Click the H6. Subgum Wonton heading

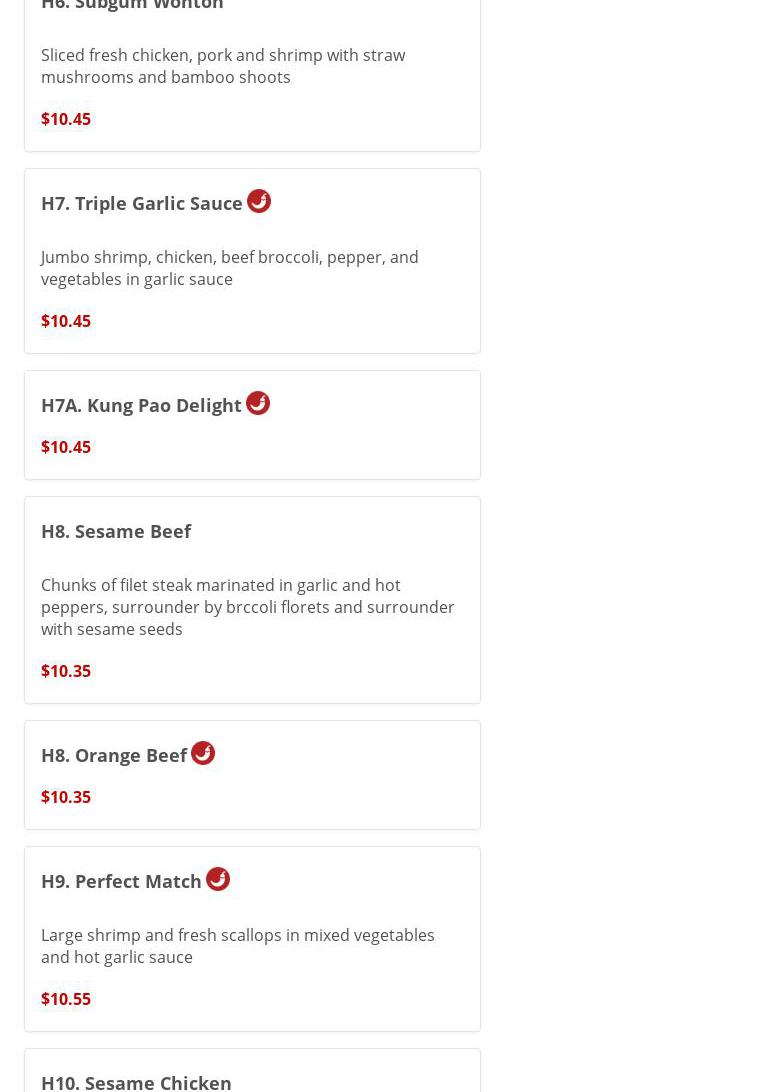(x=132, y=6)
